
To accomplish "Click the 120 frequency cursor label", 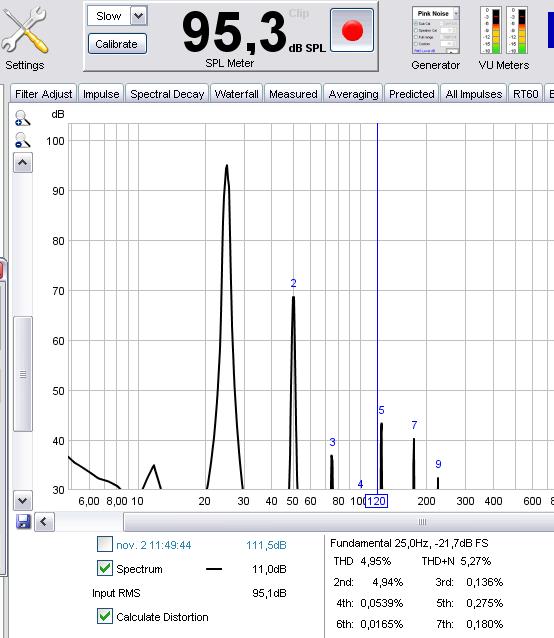I will 376,501.
